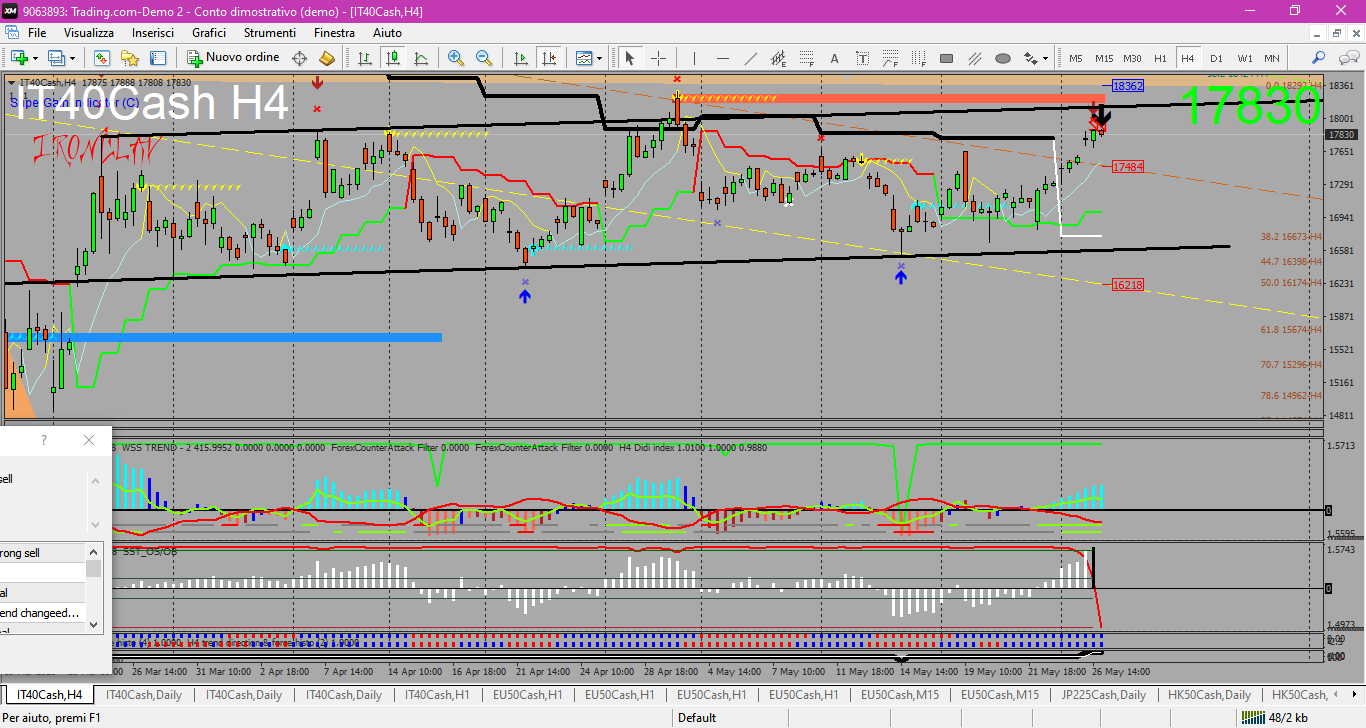Switch to the JP225Cash,Daily chart tab
Image resolution: width=1366 pixels, height=728 pixels.
(1104, 695)
